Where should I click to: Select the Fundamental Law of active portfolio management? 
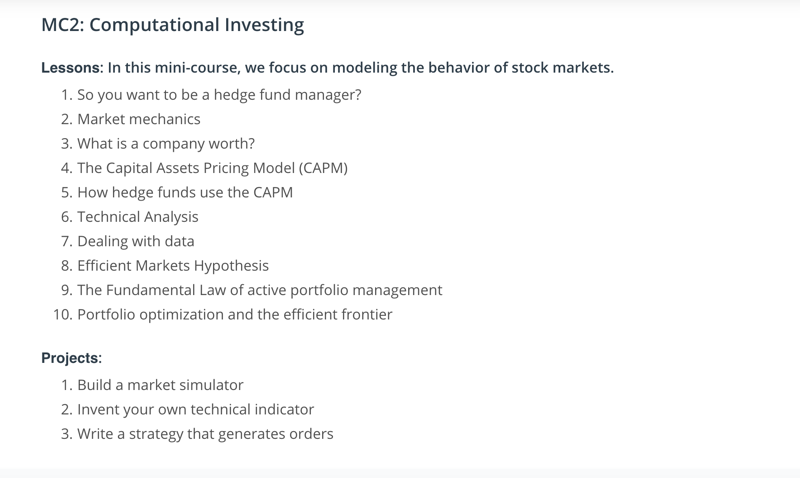(260, 290)
